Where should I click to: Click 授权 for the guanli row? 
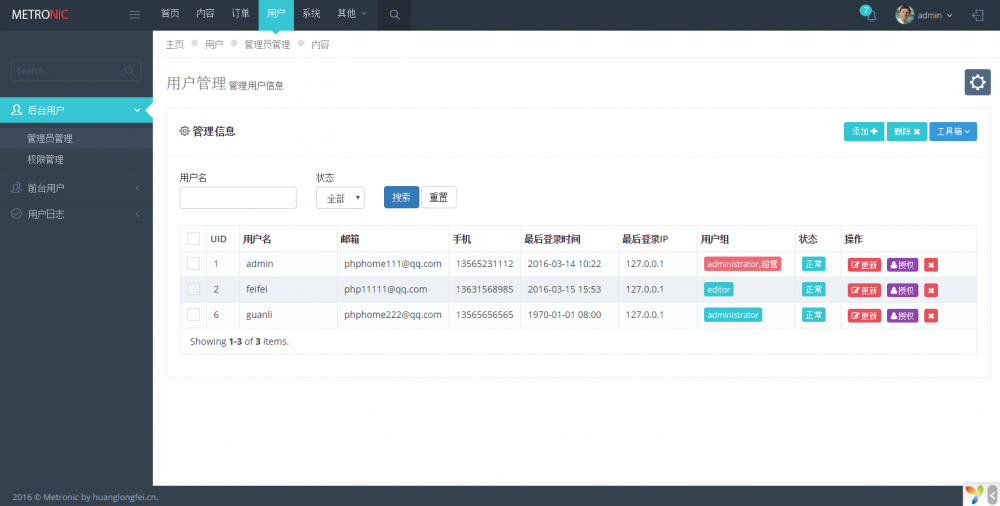pos(902,316)
